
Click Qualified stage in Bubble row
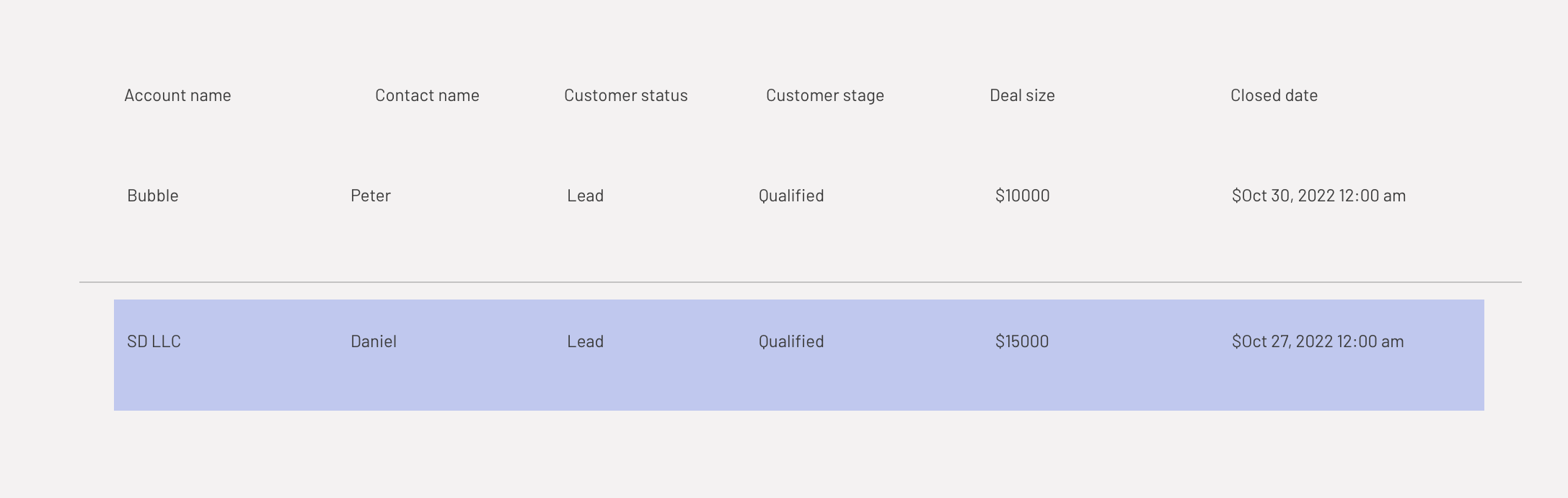(791, 196)
